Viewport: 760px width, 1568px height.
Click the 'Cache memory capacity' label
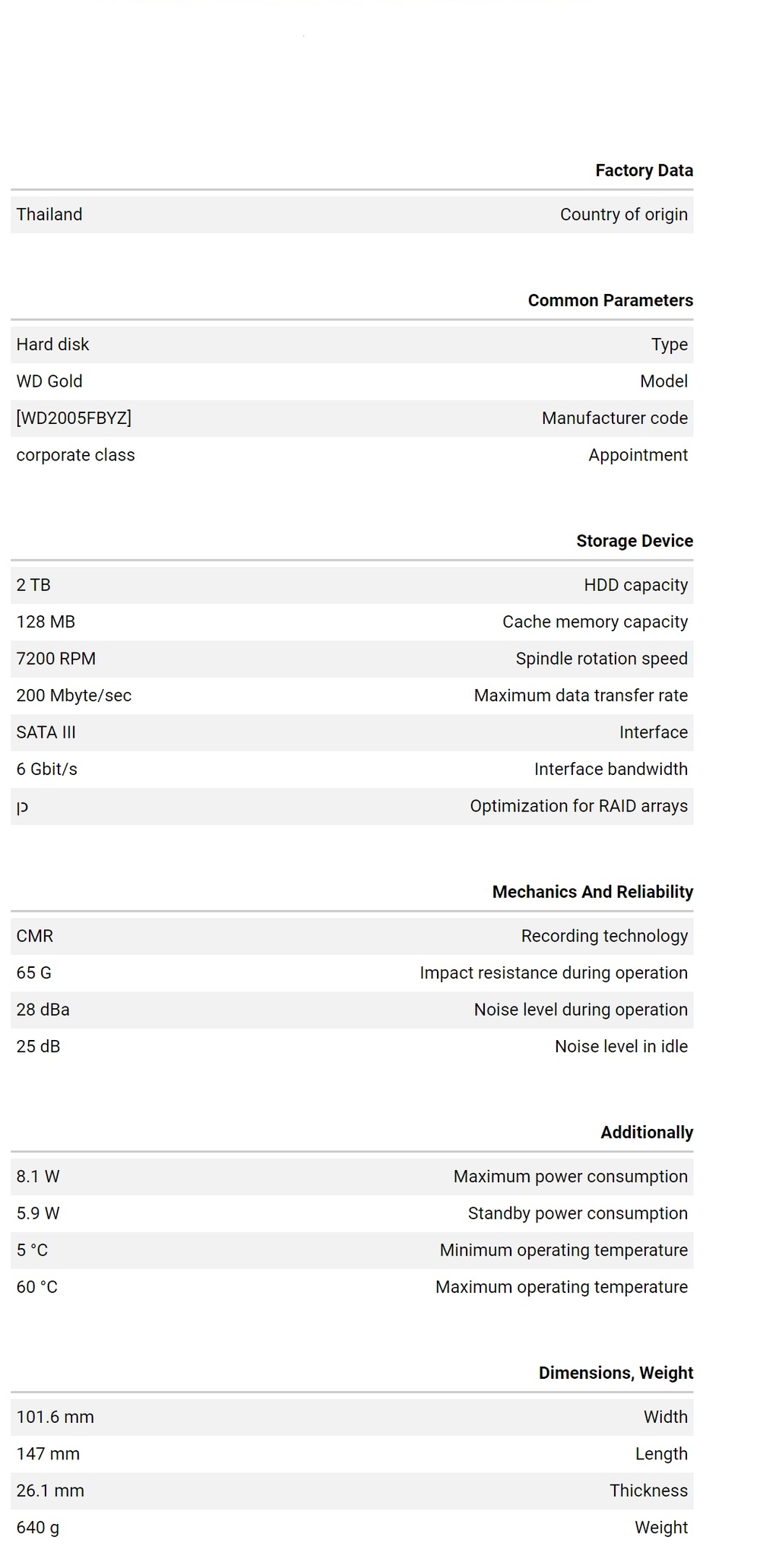click(595, 622)
